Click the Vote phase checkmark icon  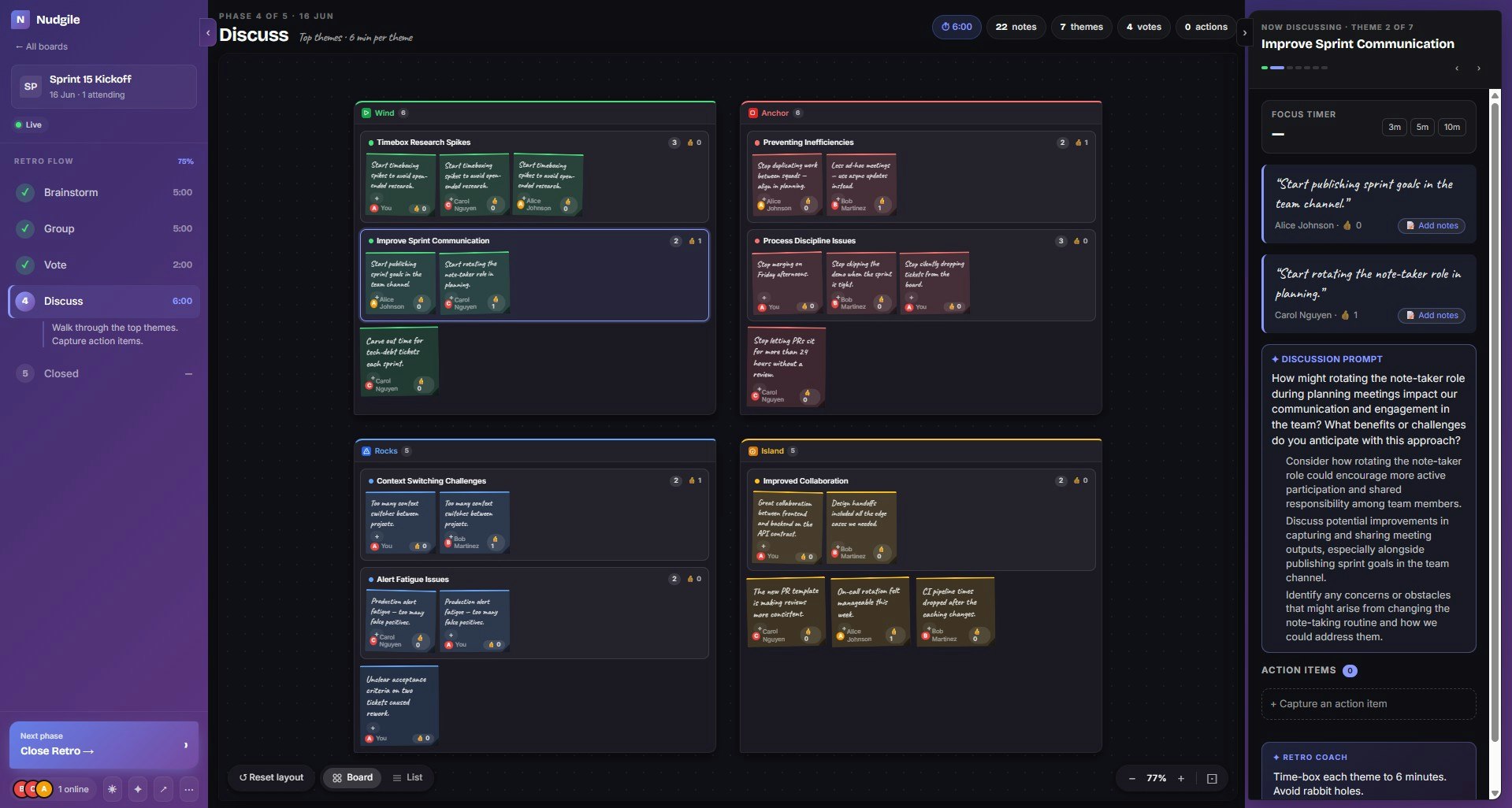(x=25, y=265)
